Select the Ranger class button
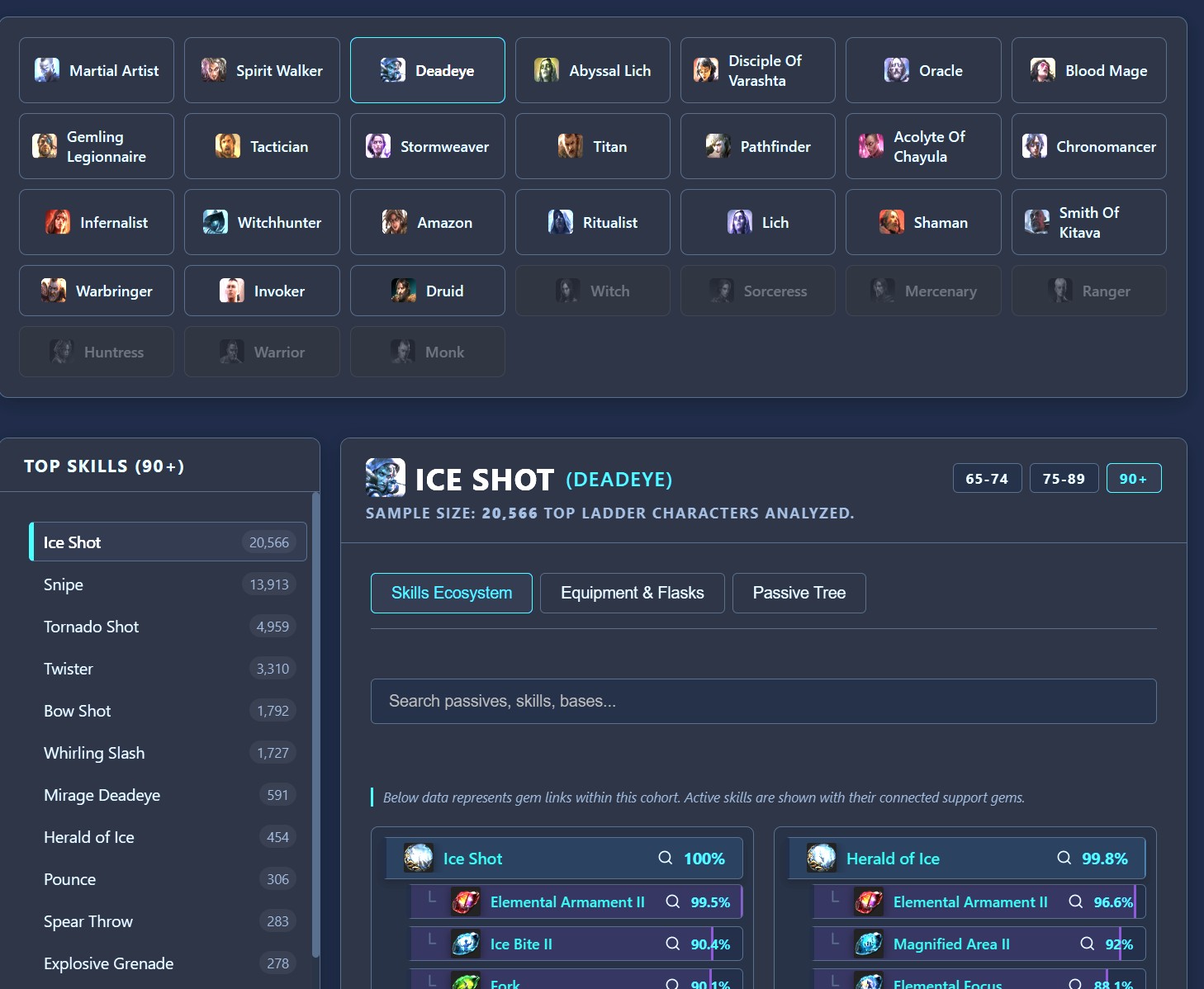Image resolution: width=1204 pixels, height=989 pixels. pyautogui.click(x=1089, y=291)
